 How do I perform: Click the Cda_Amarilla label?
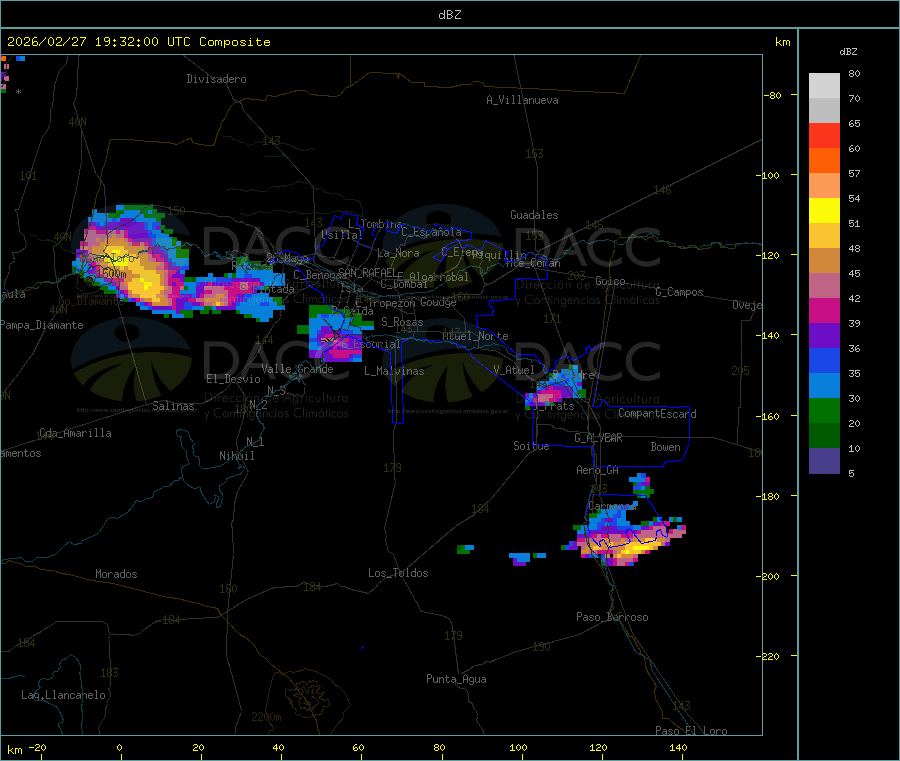[x=75, y=433]
